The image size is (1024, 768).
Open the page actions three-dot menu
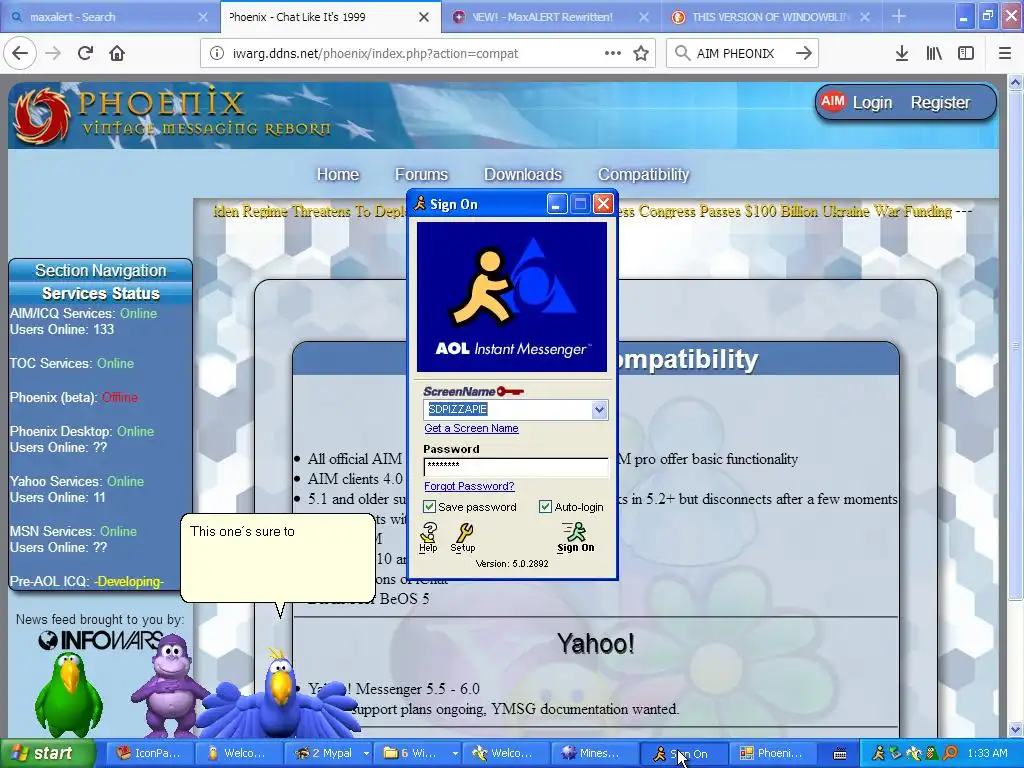click(613, 53)
